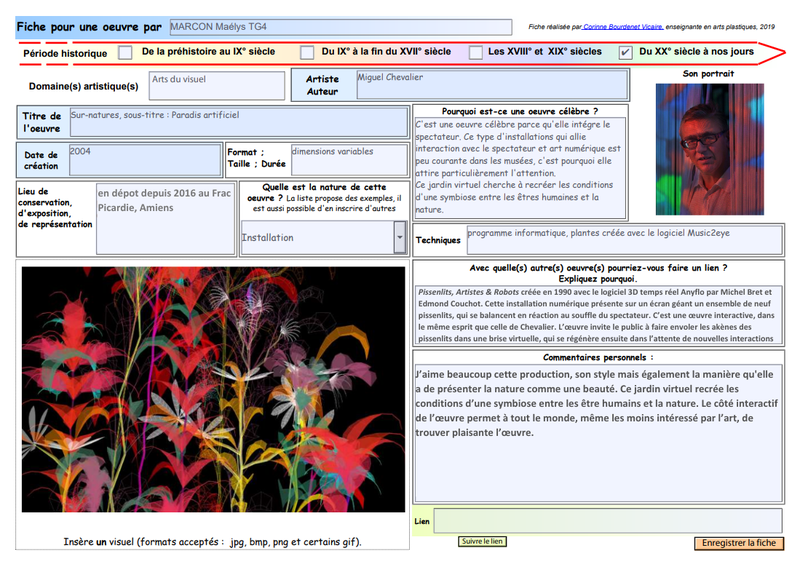This screenshot has width=800, height=564.
Task: Check the 'De la préhistoire au IX° siècle' box
Action: click(x=125, y=52)
